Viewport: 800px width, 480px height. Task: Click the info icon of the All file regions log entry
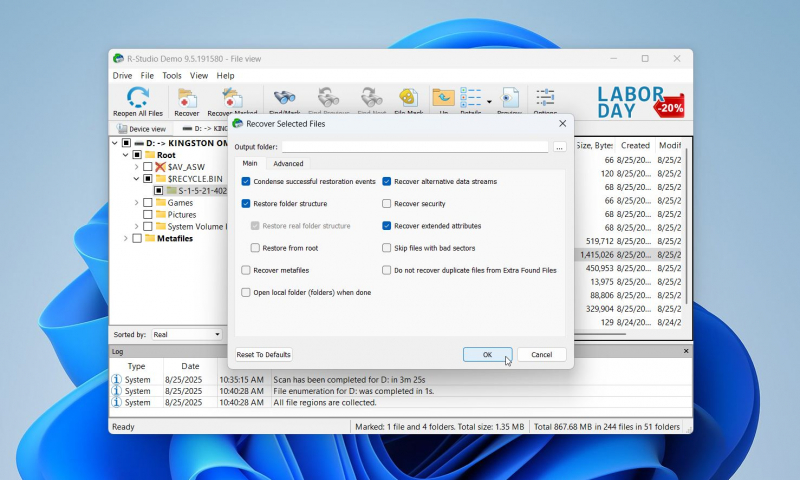117,402
